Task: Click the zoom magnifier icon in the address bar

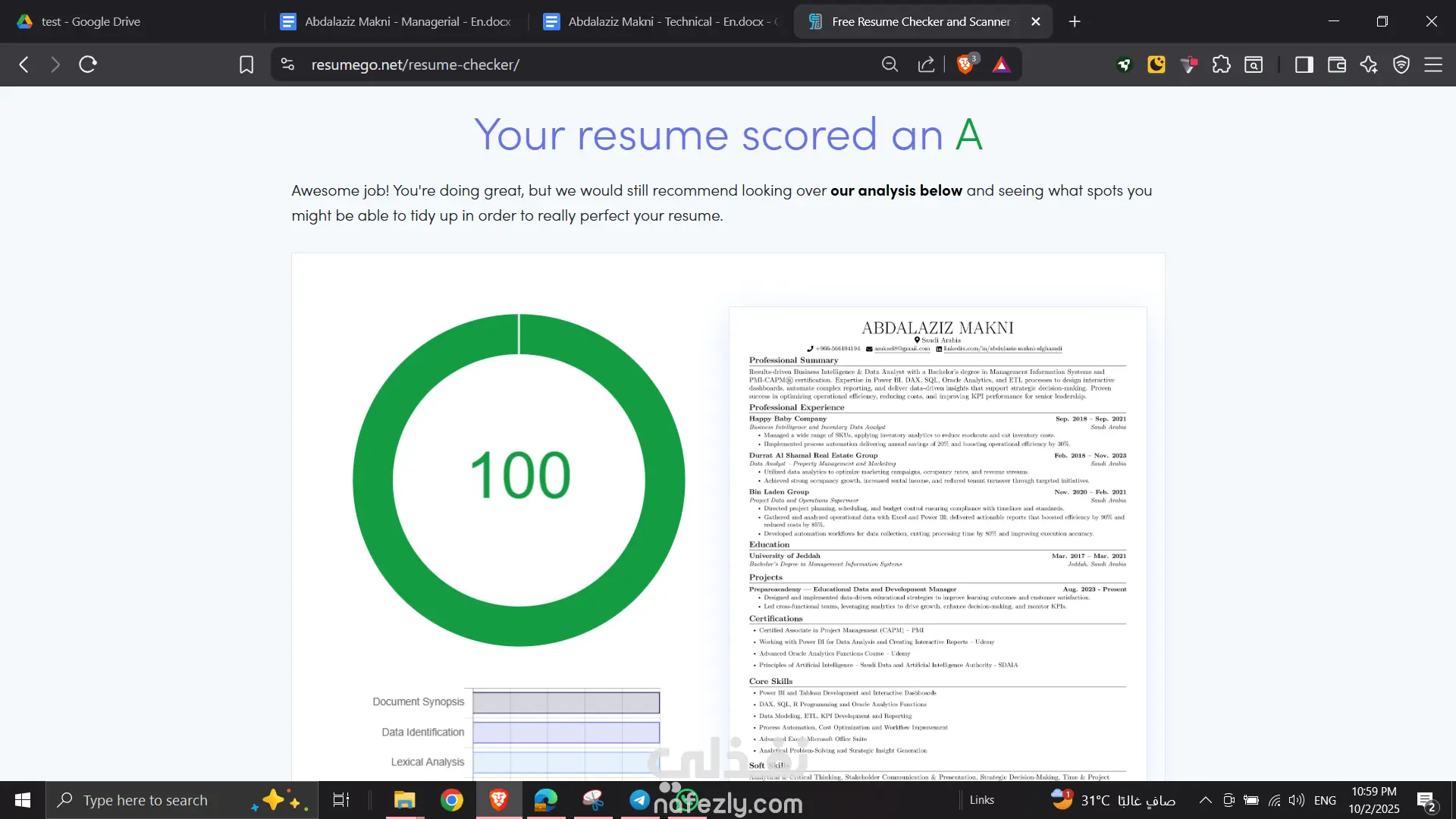Action: point(890,64)
